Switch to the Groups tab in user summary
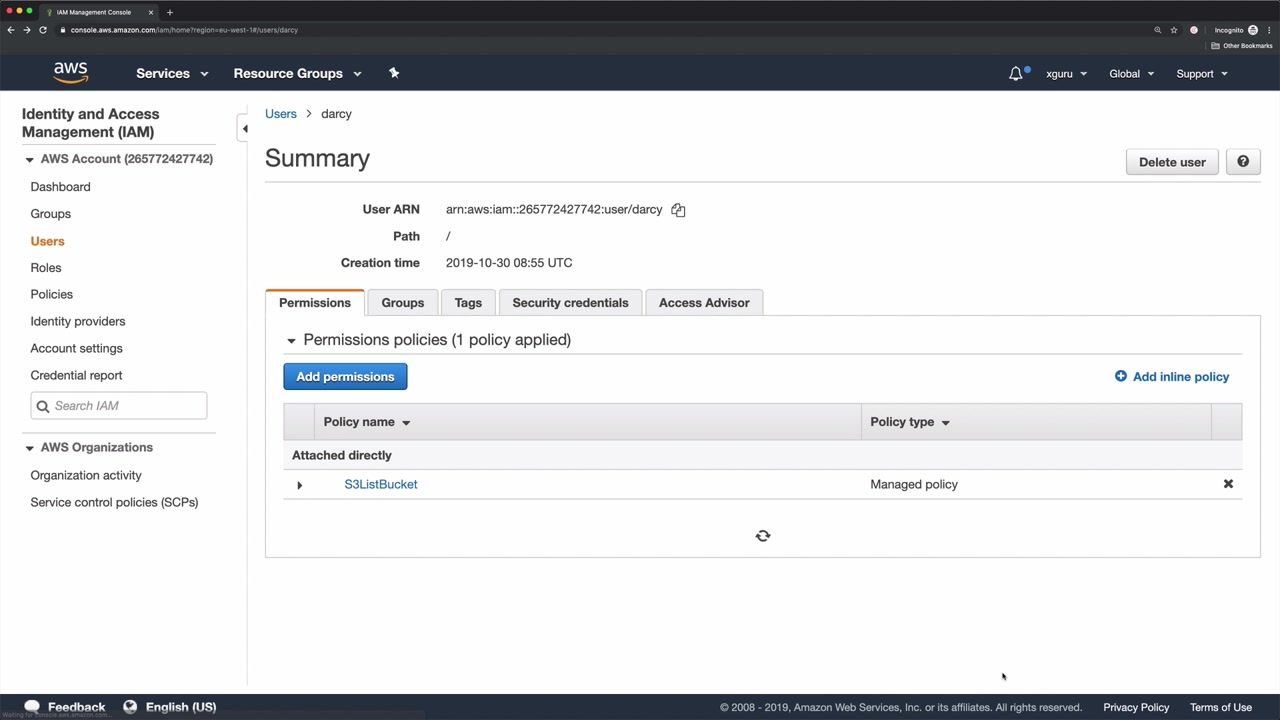This screenshot has width=1280, height=720. tap(403, 303)
